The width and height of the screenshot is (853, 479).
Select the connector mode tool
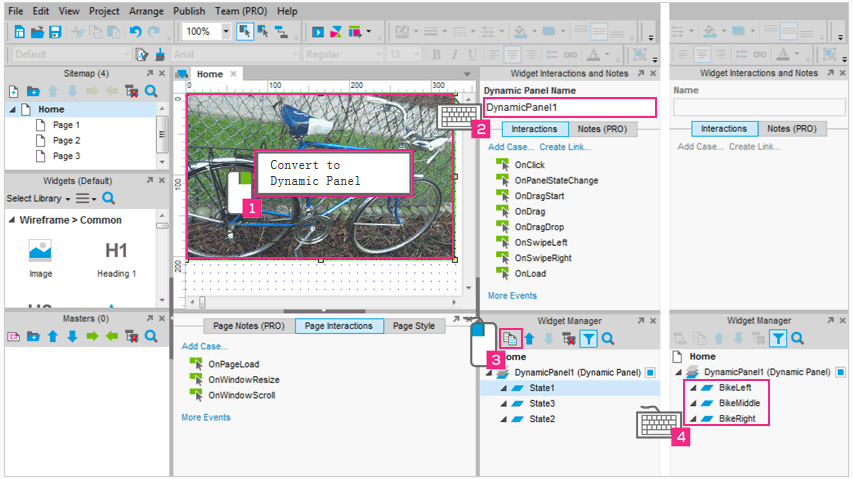pos(282,32)
